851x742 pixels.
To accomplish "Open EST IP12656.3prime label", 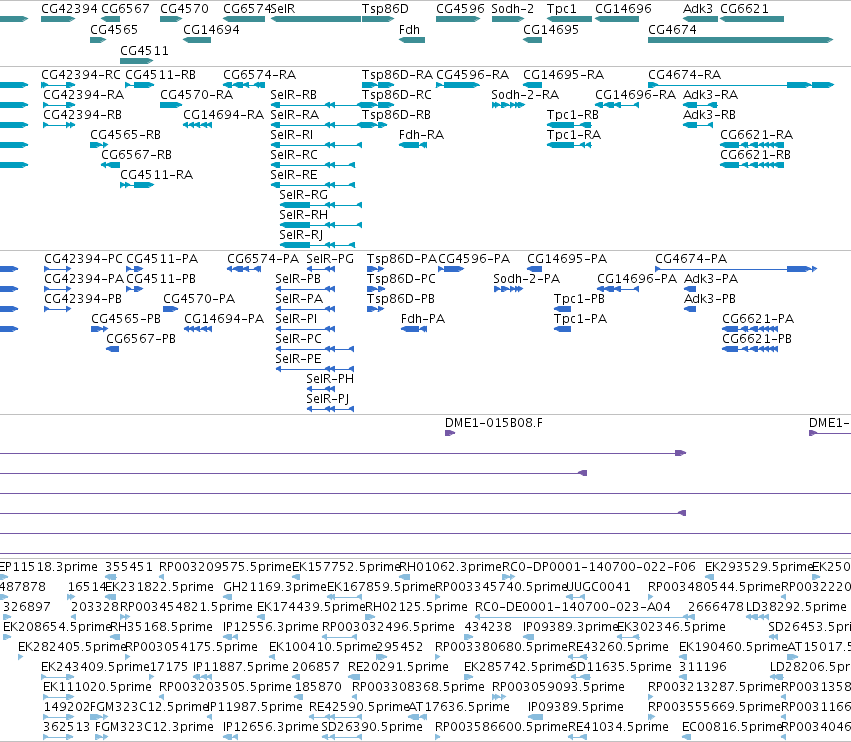I will [271, 727].
